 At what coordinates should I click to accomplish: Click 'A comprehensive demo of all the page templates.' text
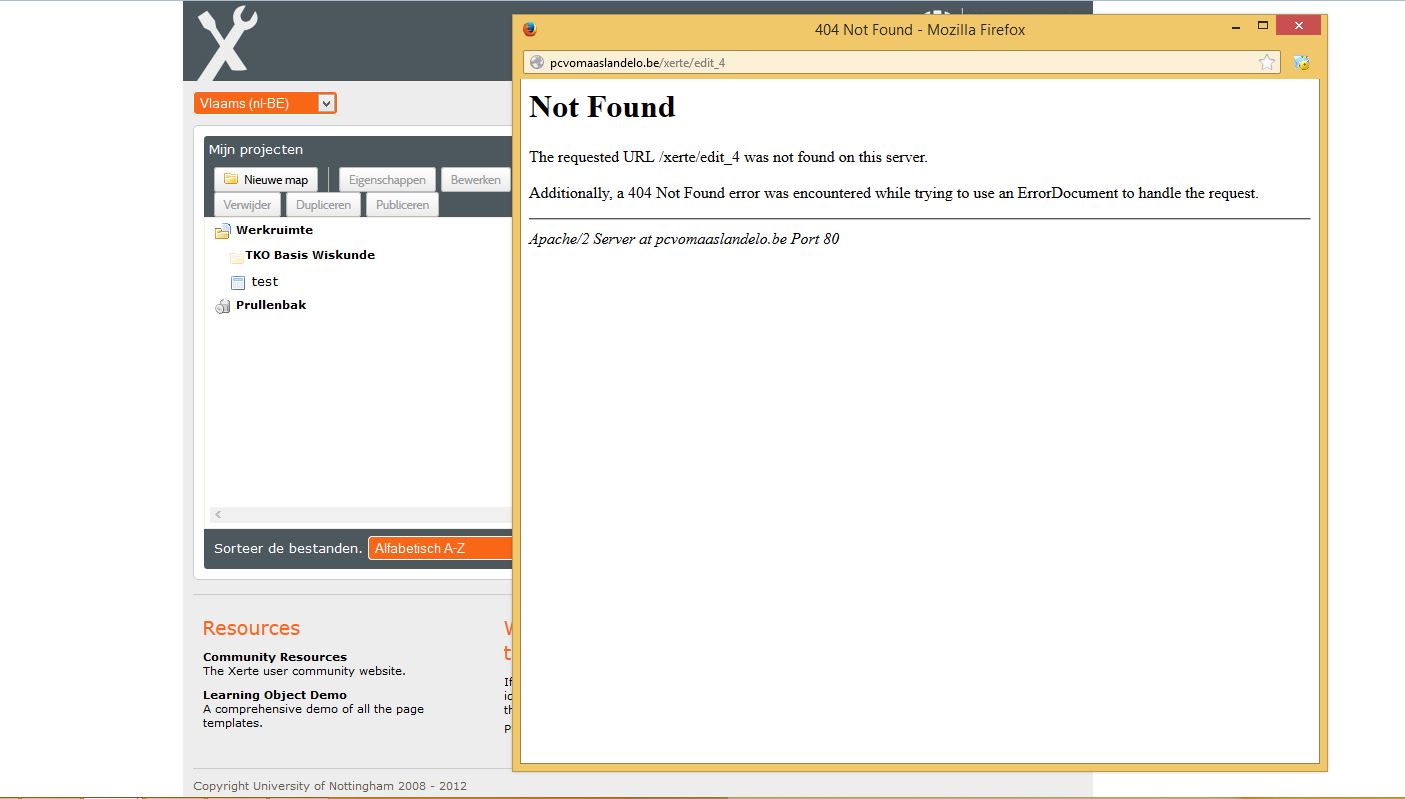pos(313,716)
